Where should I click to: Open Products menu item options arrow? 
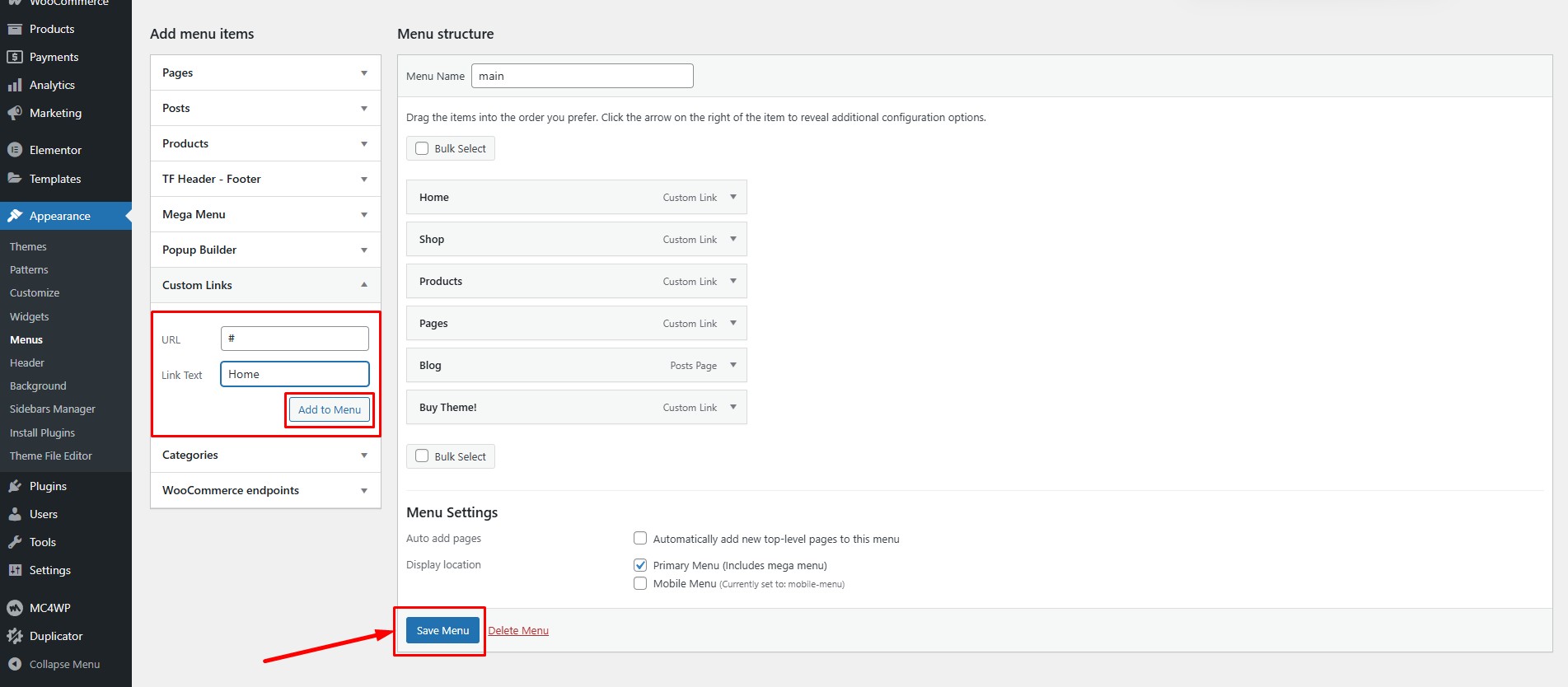(x=733, y=282)
